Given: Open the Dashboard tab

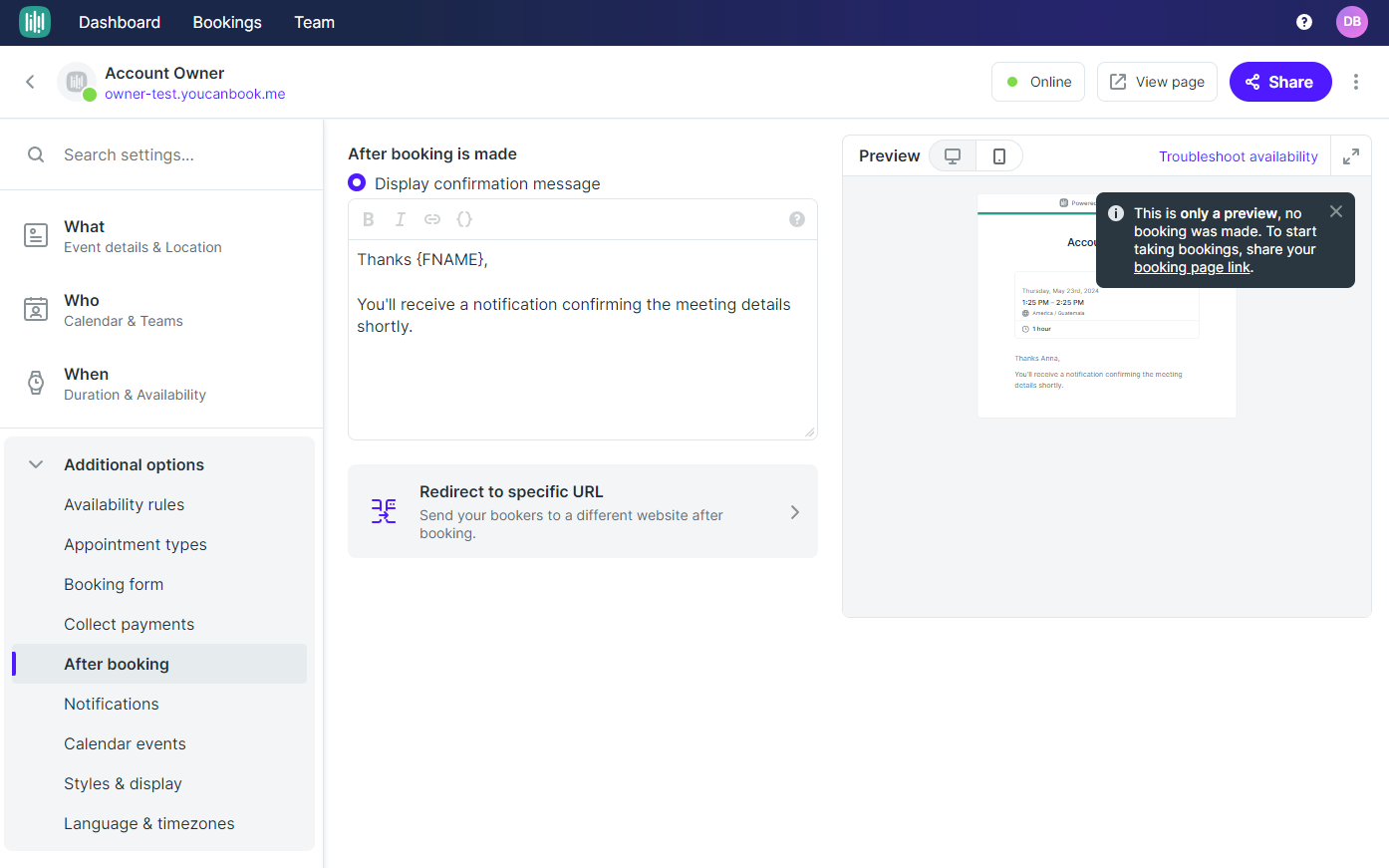Looking at the screenshot, I should 120,22.
